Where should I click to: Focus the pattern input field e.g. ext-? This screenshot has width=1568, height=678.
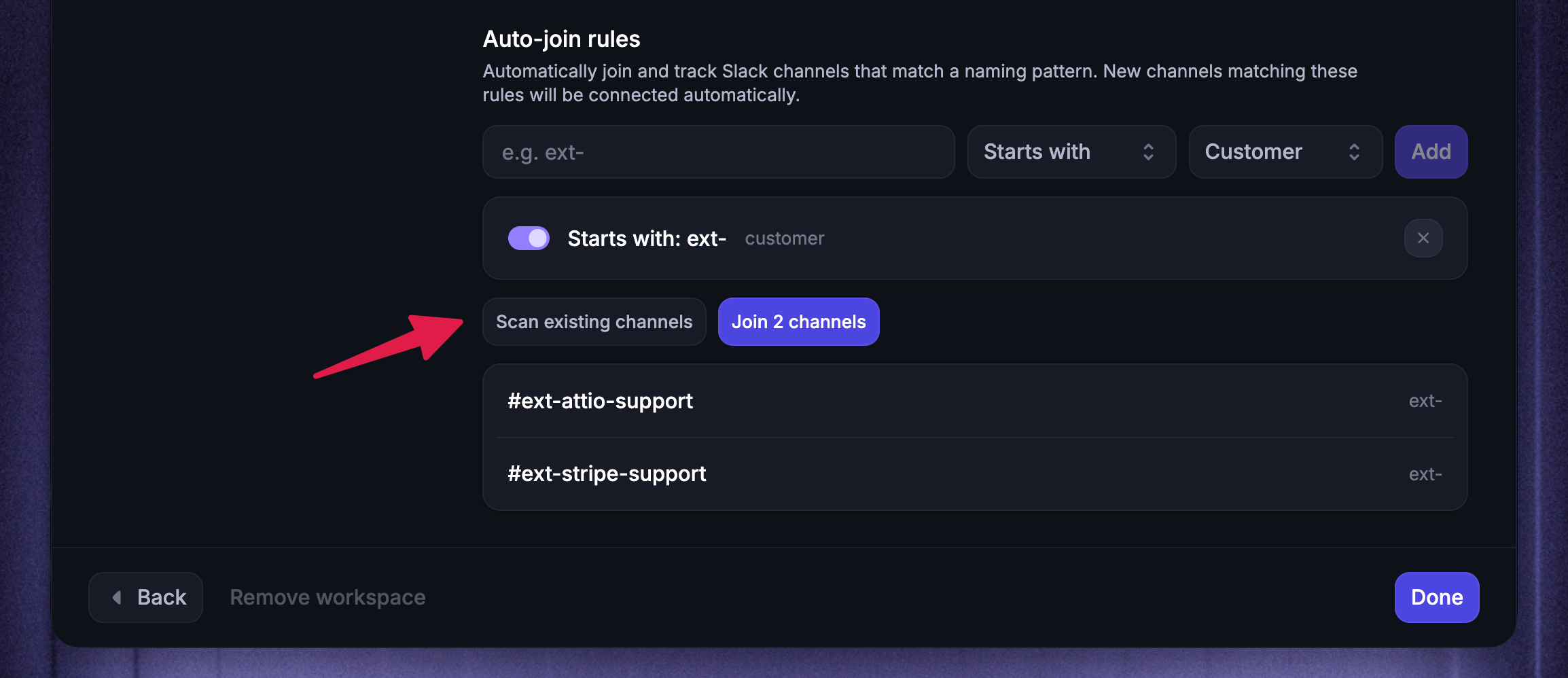(x=719, y=151)
